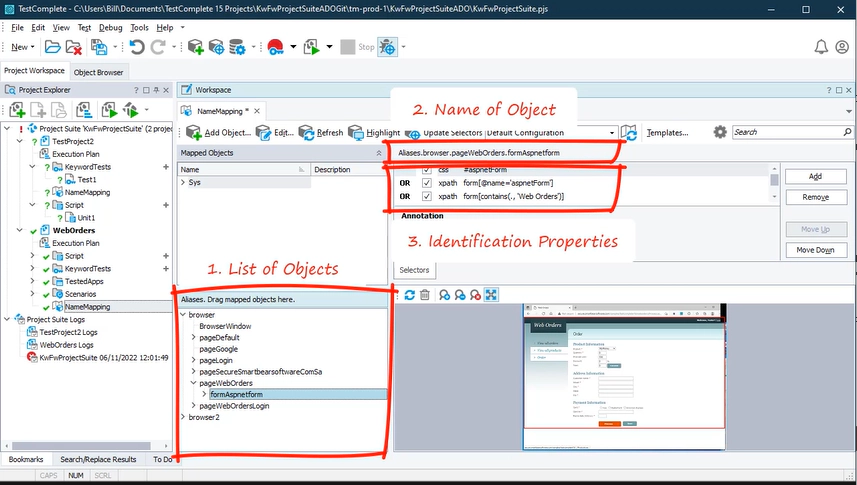Click the Move Down button
Screen dimensions: 857x485
[815, 250]
